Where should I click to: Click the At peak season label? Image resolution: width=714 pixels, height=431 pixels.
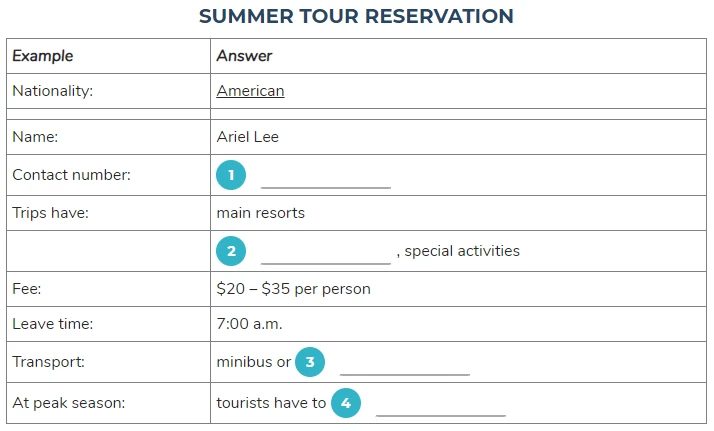click(x=69, y=403)
